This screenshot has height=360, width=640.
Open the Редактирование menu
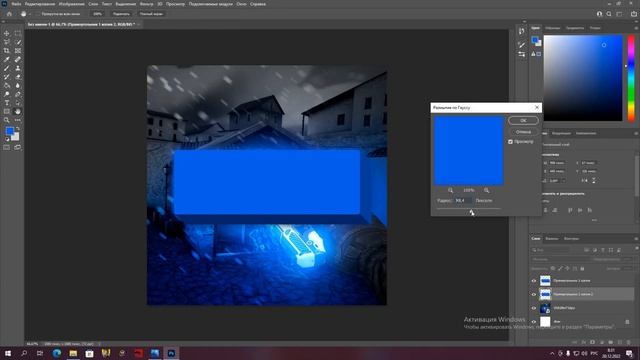click(x=40, y=4)
